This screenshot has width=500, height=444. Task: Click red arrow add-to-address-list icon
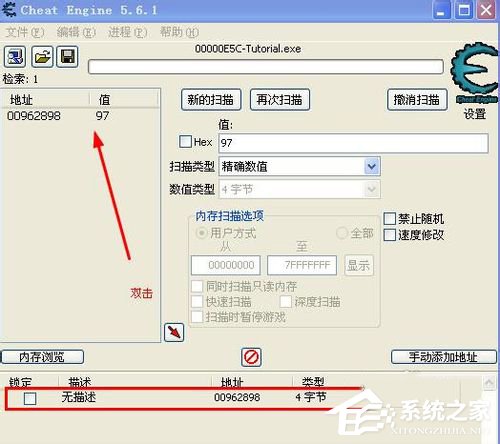[x=174, y=332]
